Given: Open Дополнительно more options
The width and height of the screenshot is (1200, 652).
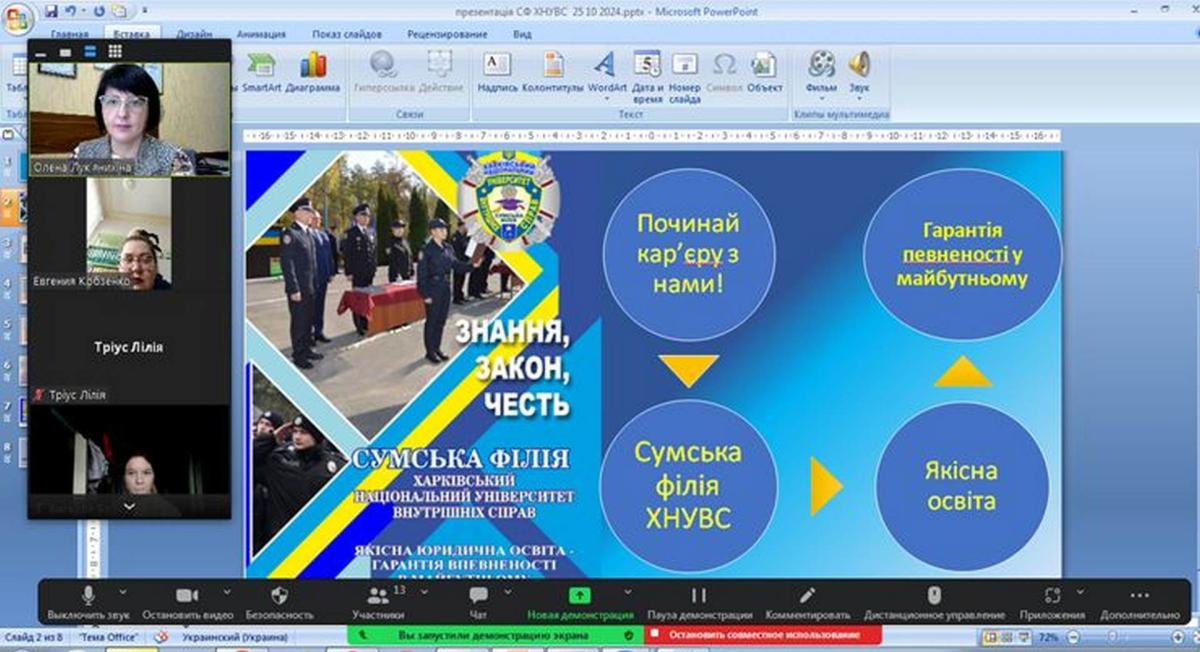Looking at the screenshot, I should tap(1139, 603).
